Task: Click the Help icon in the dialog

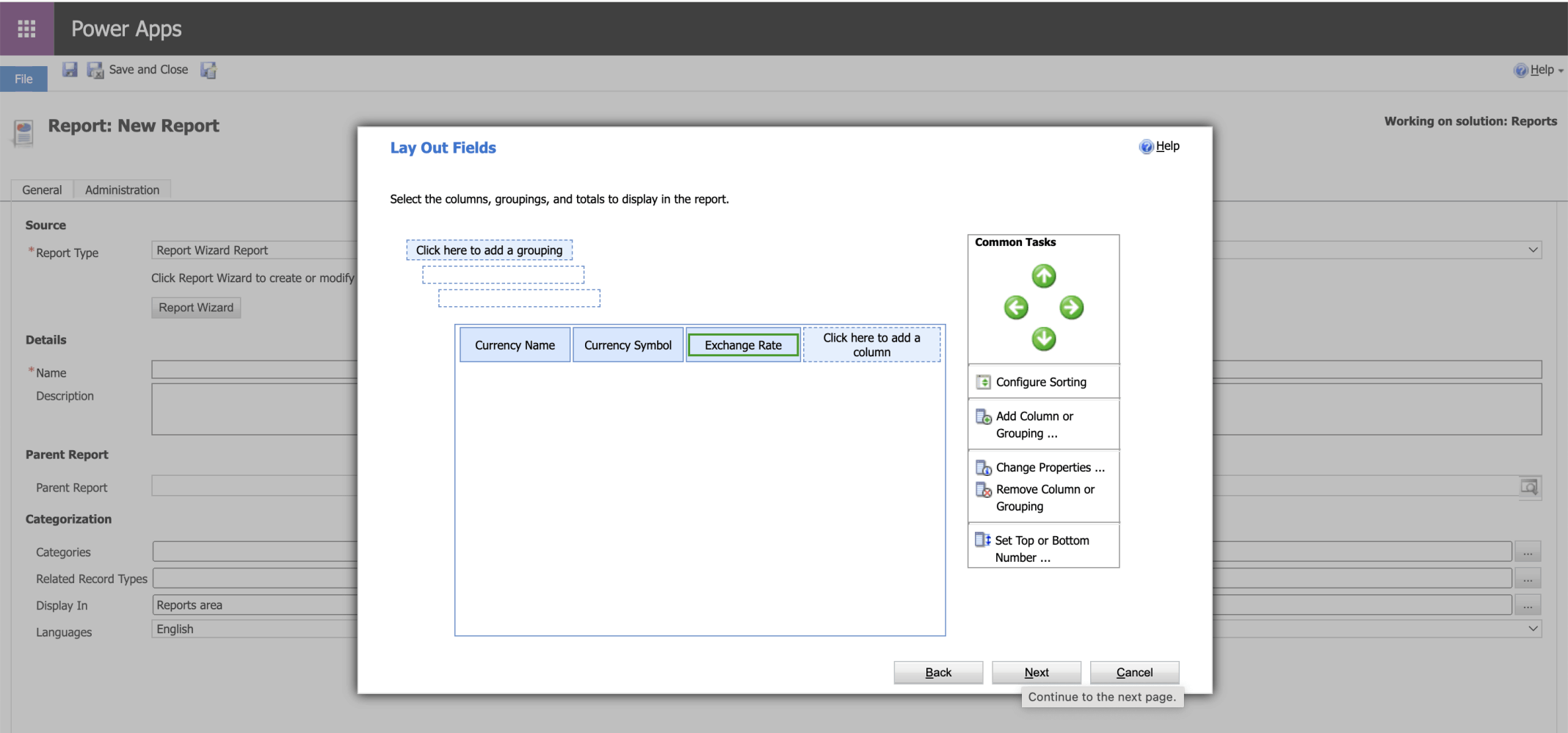Action: [1146, 146]
